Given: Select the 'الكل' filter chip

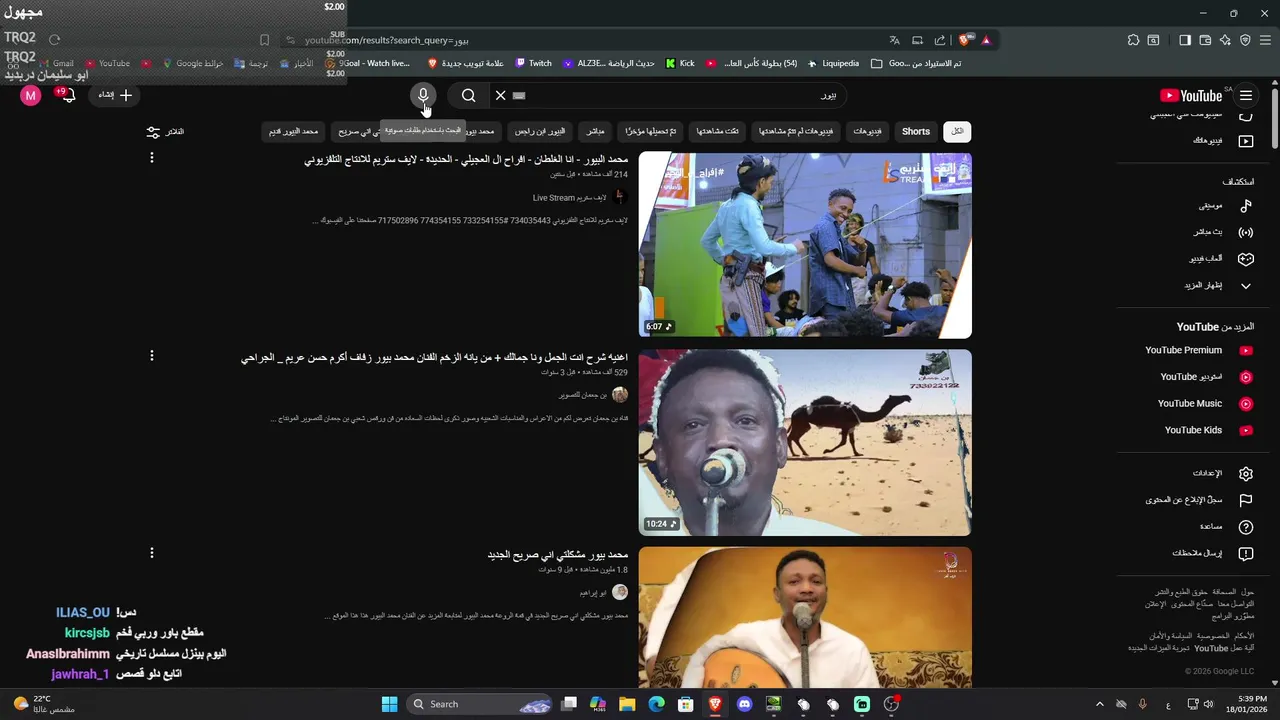Looking at the screenshot, I should (957, 132).
